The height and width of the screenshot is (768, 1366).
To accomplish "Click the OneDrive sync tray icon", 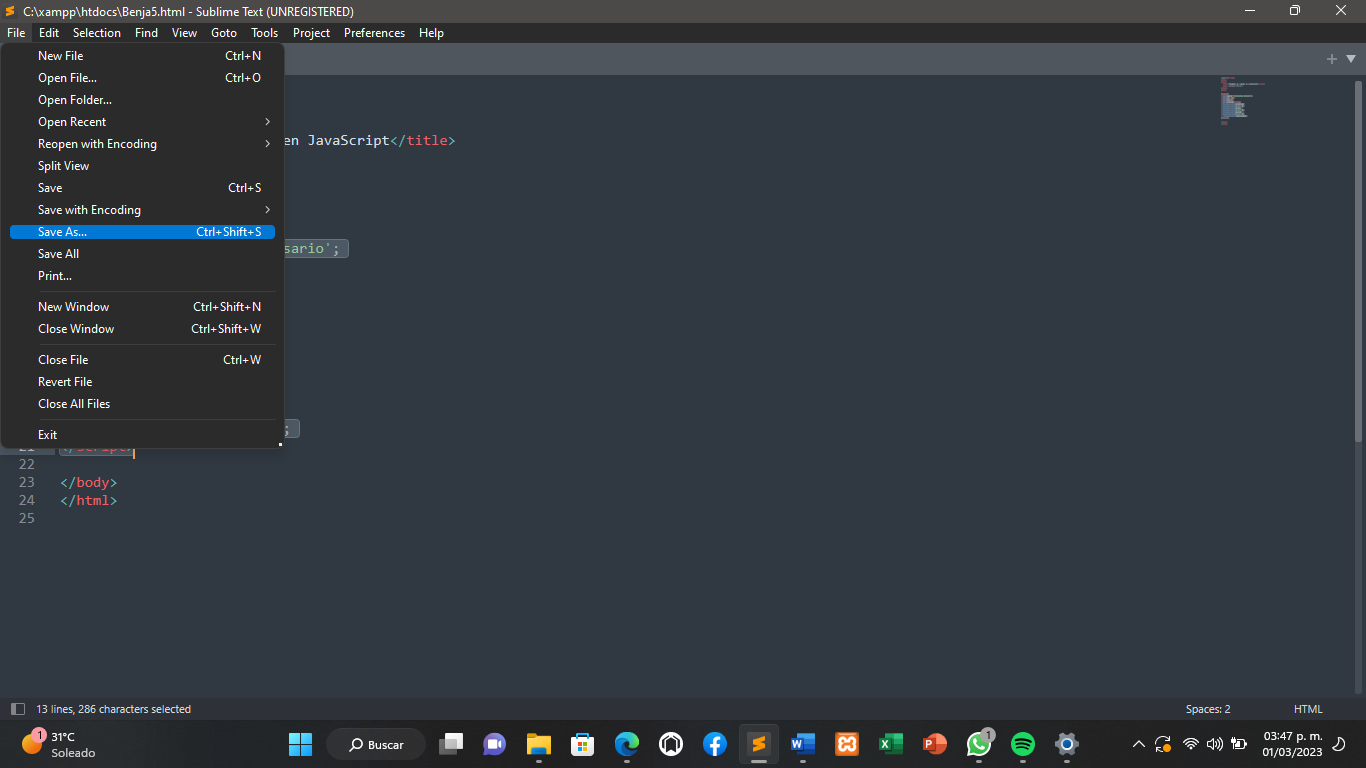I will click(1163, 744).
